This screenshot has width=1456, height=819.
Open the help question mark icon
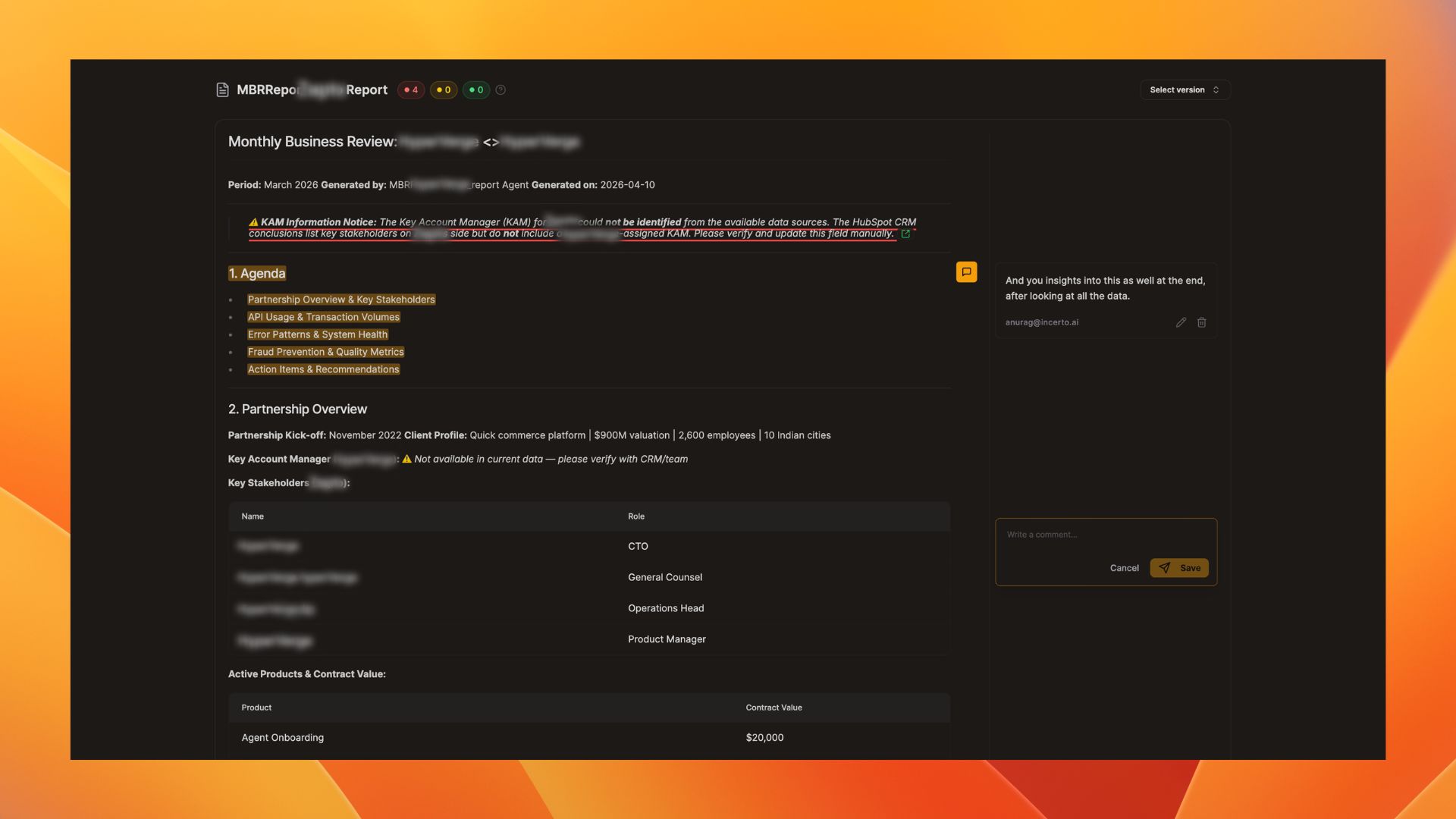click(x=500, y=90)
